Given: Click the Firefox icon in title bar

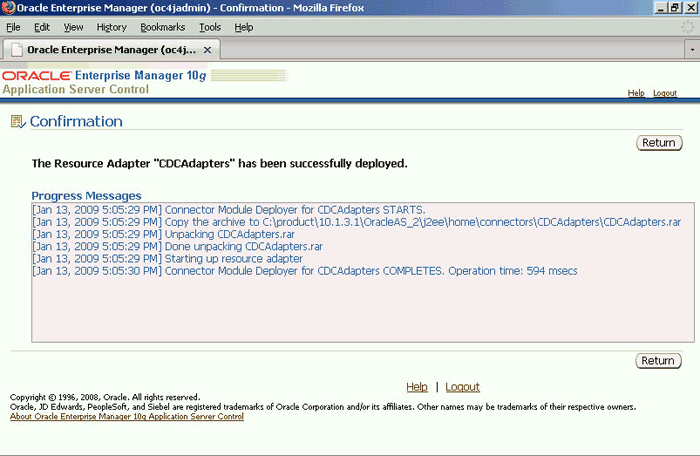Looking at the screenshot, I should point(8,8).
